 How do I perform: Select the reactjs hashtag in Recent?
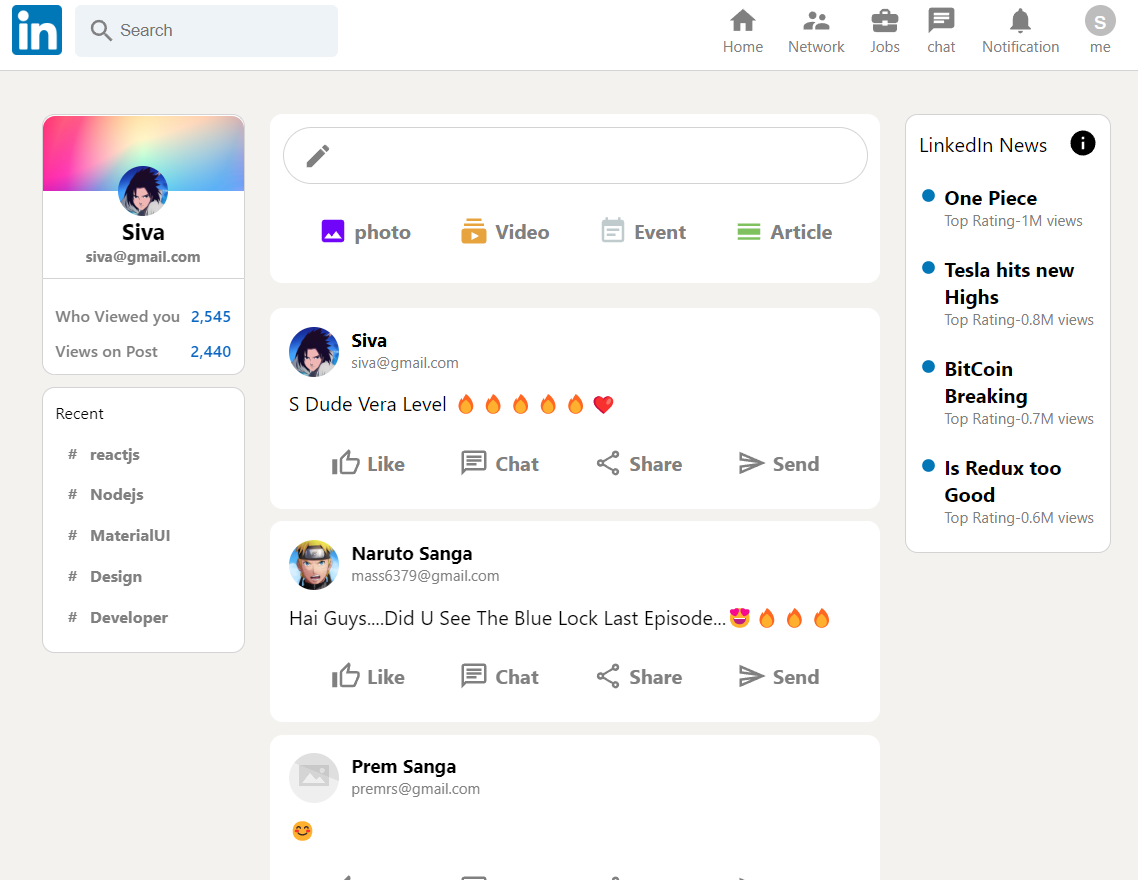point(114,454)
